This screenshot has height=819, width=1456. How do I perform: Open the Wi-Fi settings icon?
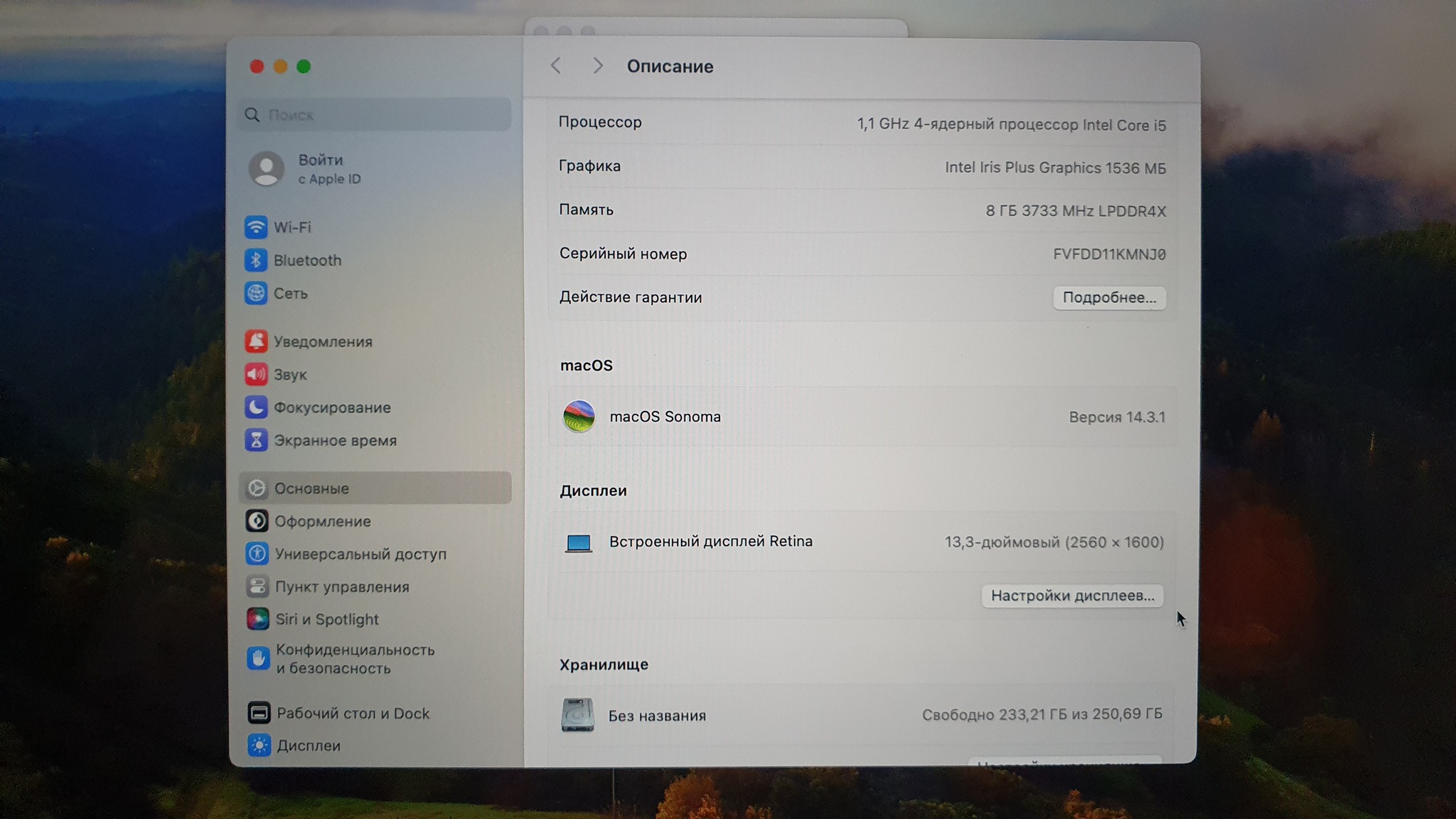pos(256,227)
